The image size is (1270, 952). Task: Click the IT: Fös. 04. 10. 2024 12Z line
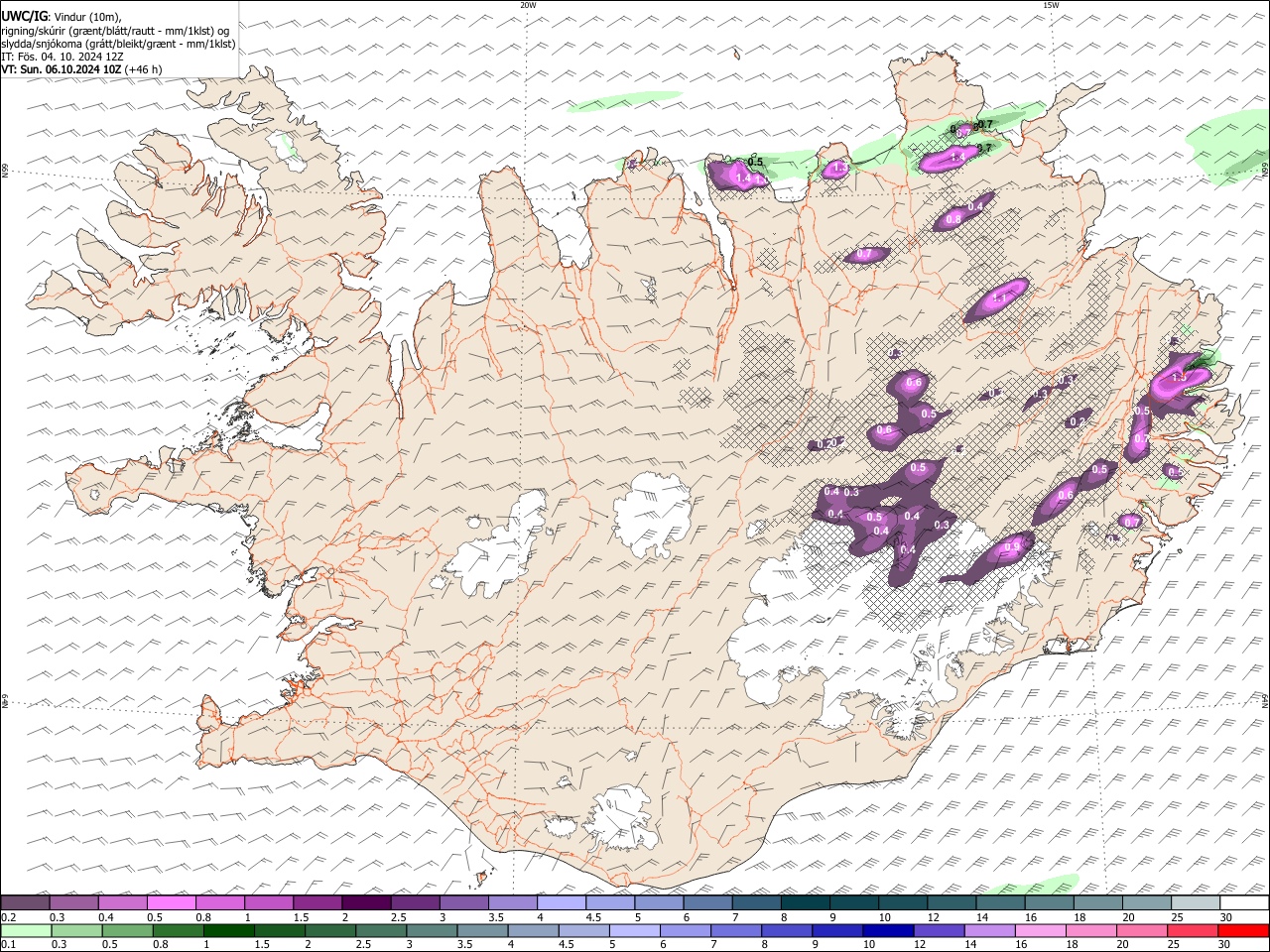62,57
